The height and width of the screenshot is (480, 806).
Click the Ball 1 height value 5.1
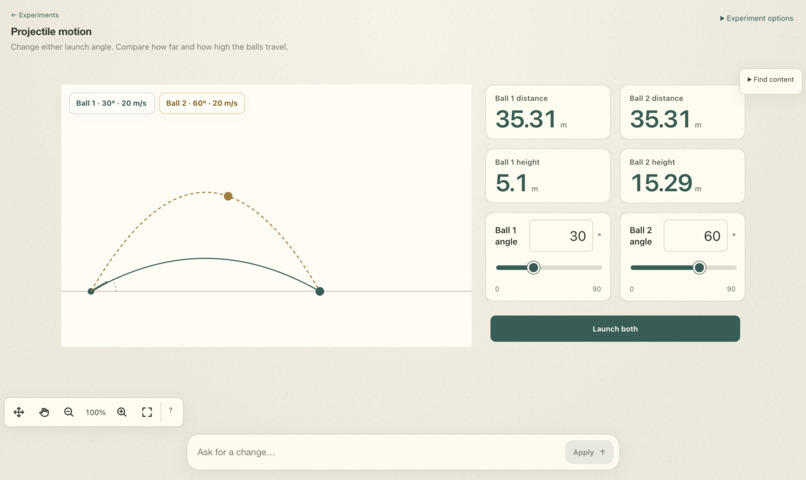coord(511,183)
